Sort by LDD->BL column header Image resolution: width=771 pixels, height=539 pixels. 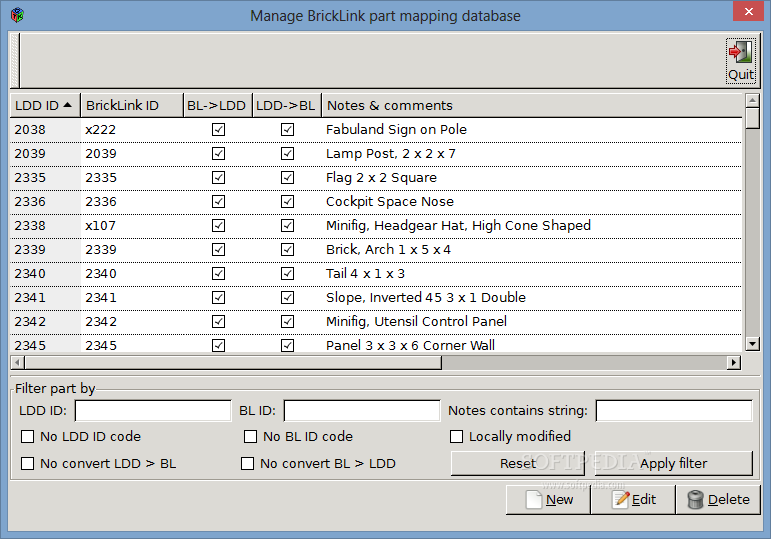(x=287, y=105)
